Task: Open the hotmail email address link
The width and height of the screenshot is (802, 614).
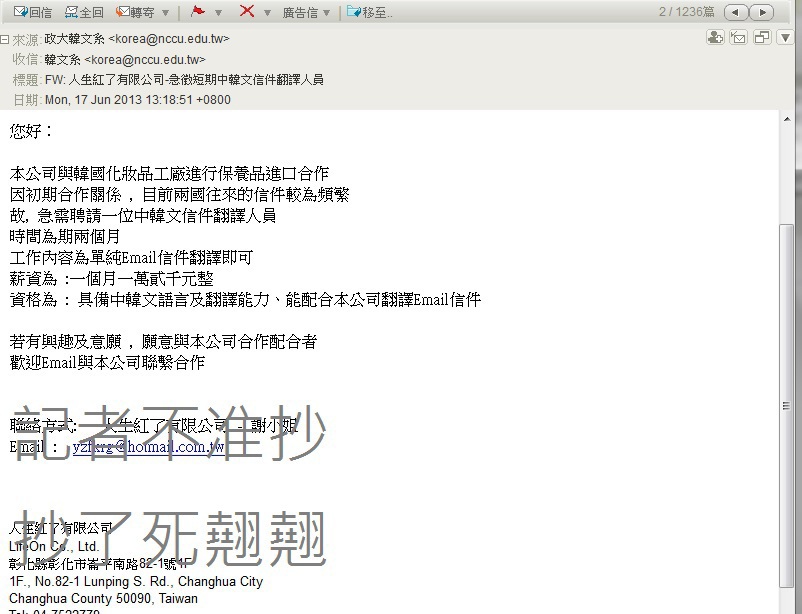Action: (x=148, y=447)
